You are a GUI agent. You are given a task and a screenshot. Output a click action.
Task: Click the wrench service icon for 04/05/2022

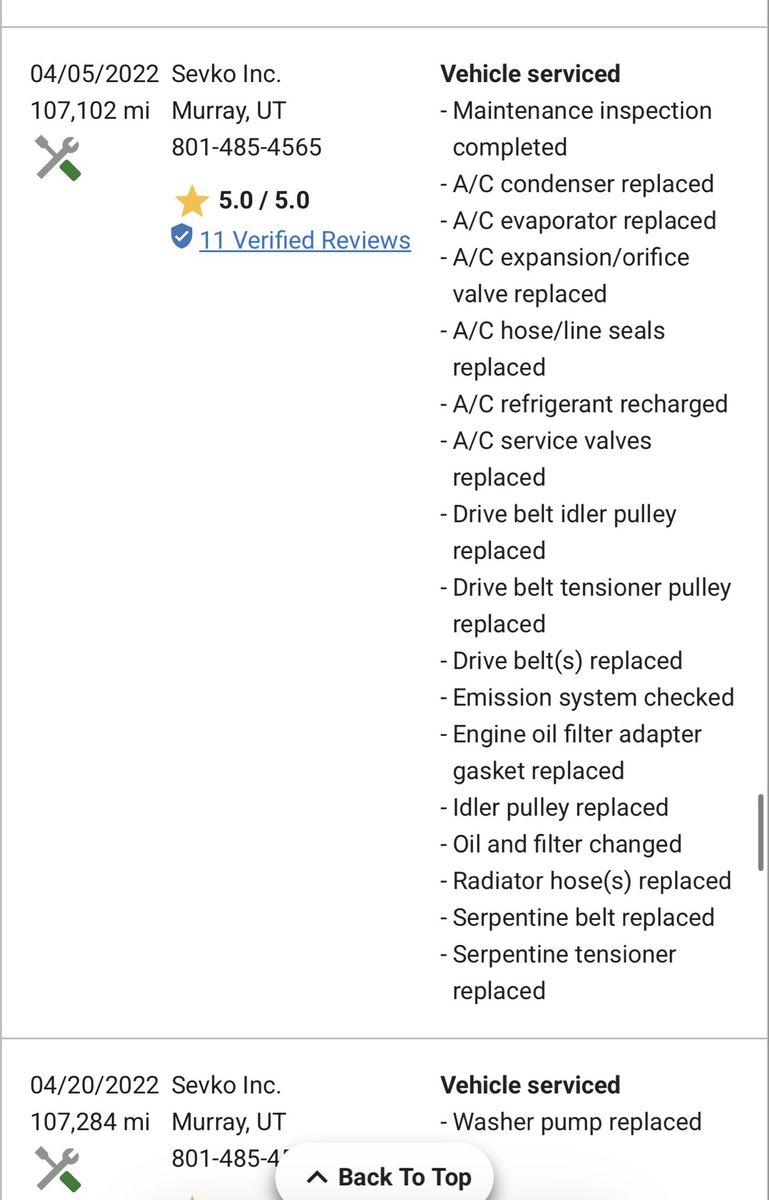pyautogui.click(x=57, y=158)
